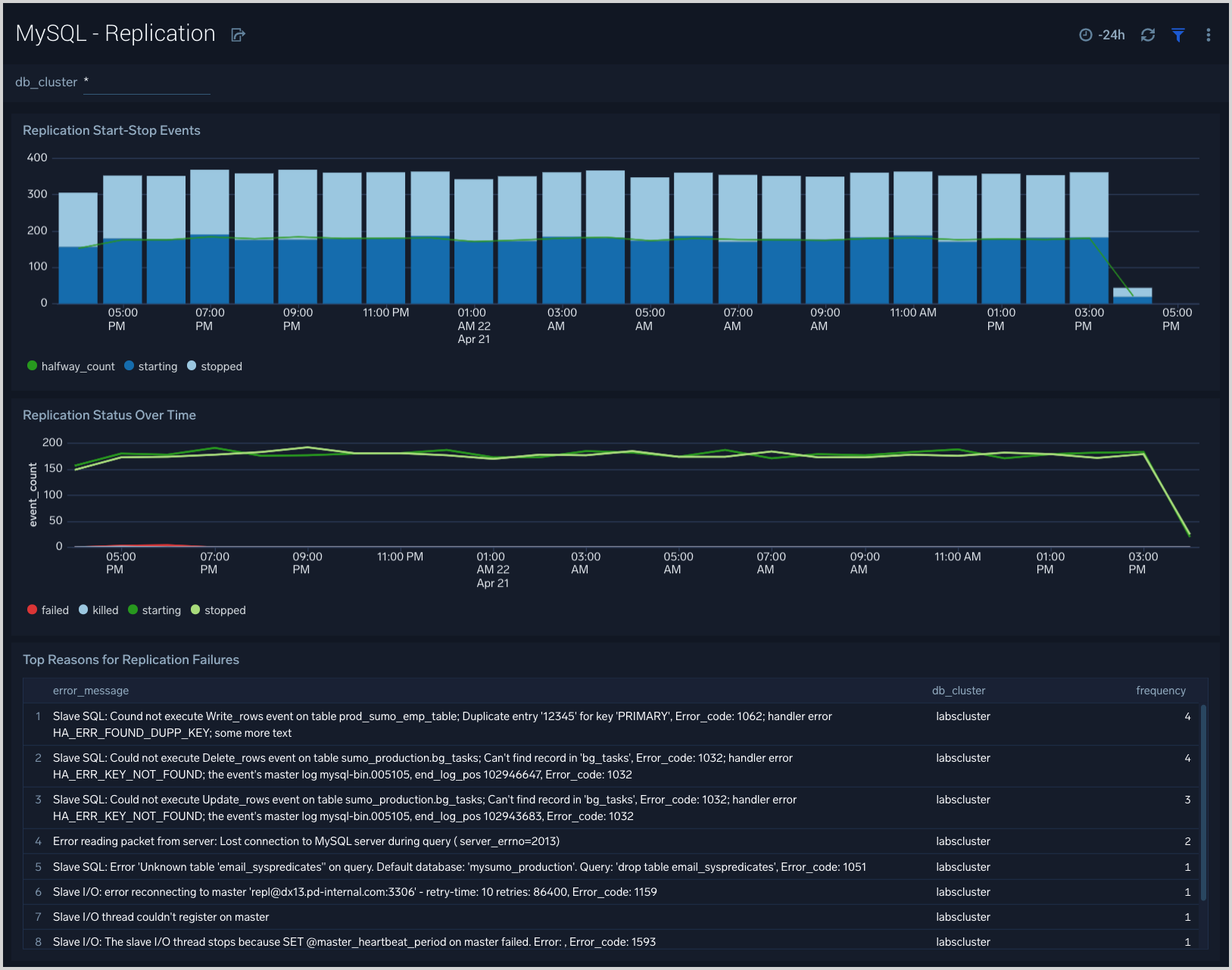Click the share dashboard icon

(238, 34)
